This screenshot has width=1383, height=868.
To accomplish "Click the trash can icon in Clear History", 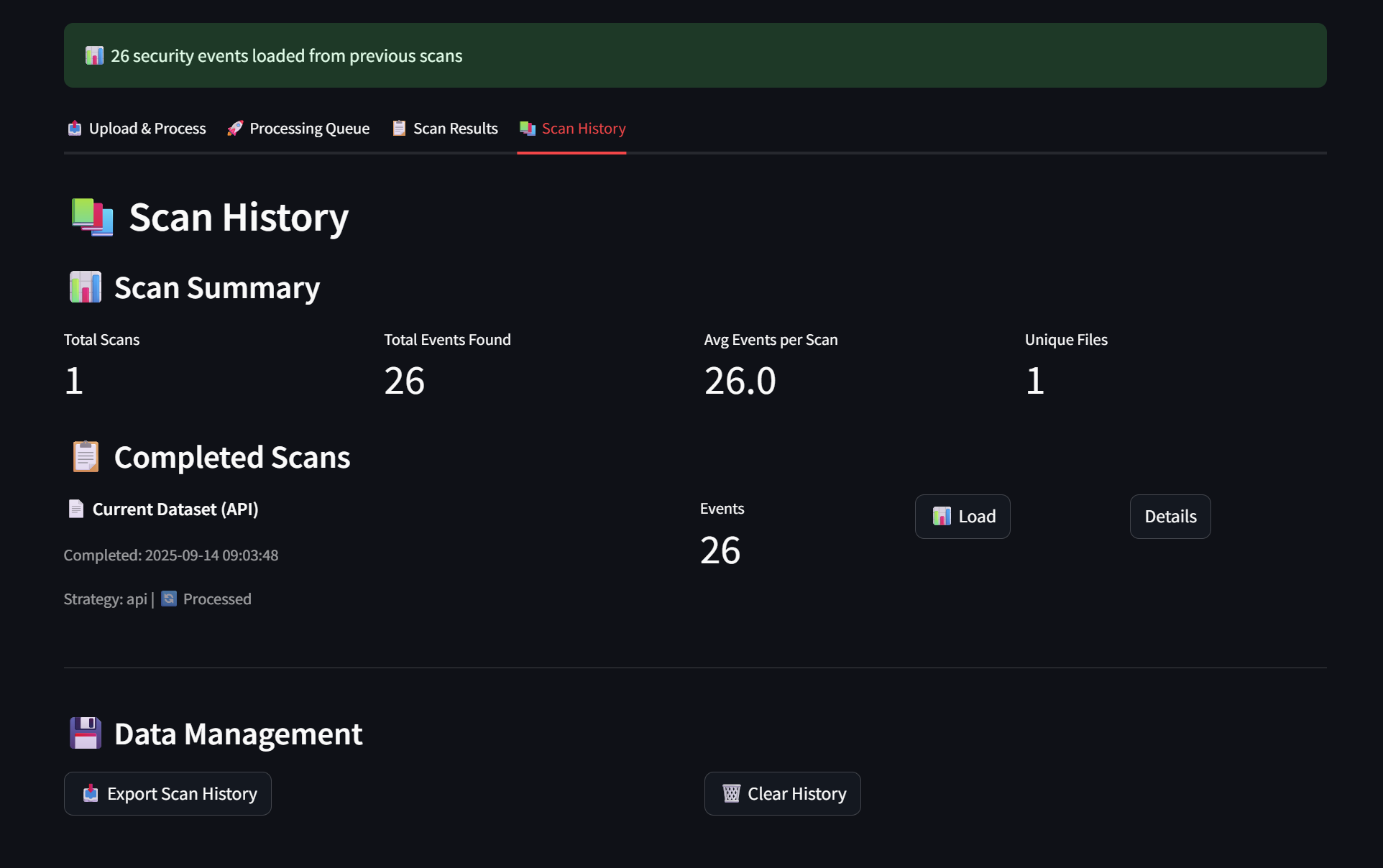I will 731,793.
